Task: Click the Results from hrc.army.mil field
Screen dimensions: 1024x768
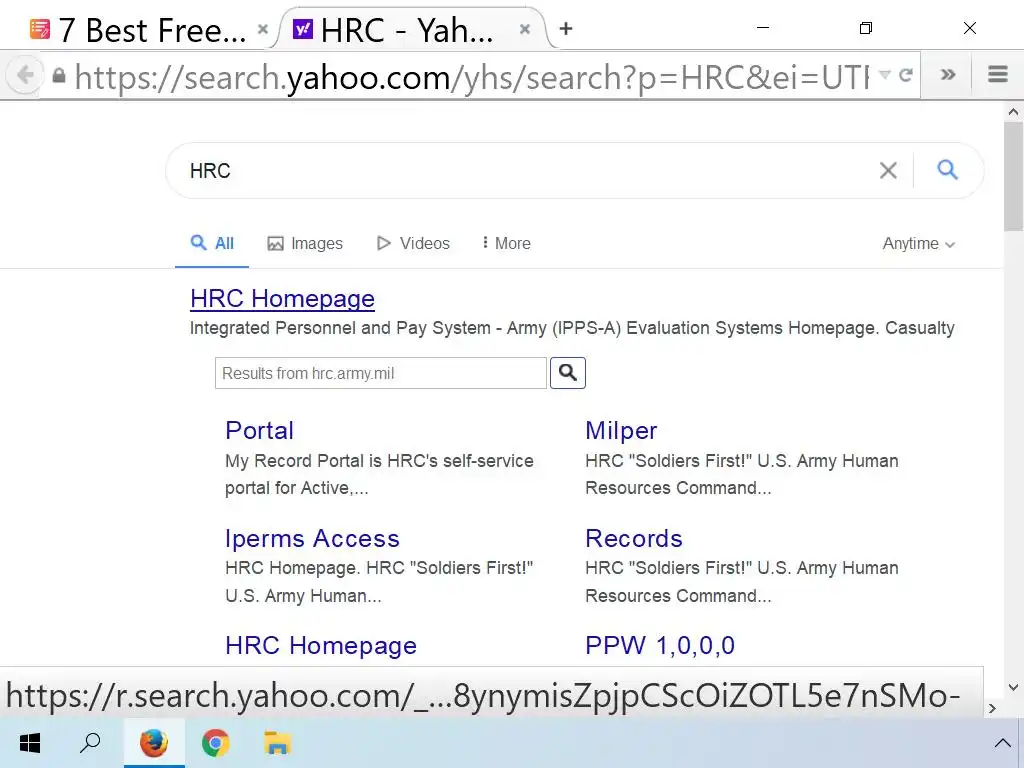Action: 381,373
